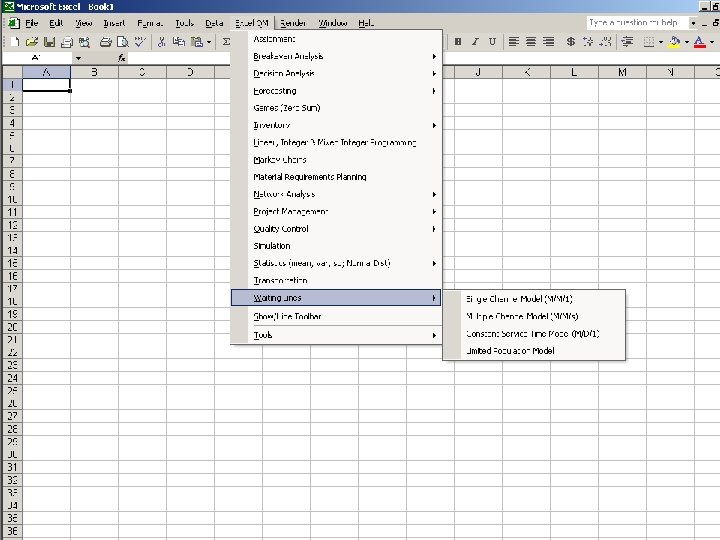Click the Cut scissors icon
This screenshot has width=720, height=540.
click(161, 42)
